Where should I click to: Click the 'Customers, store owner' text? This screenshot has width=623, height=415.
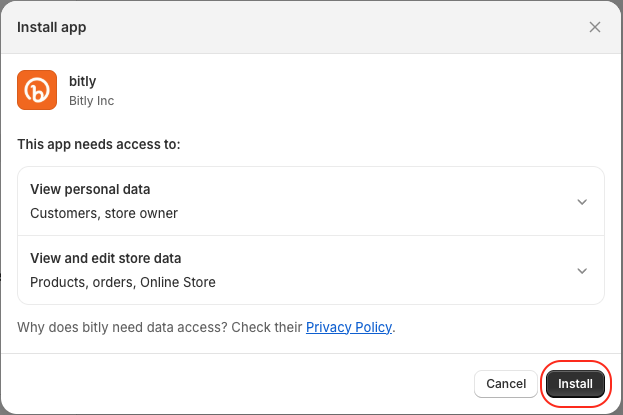[x=104, y=213]
